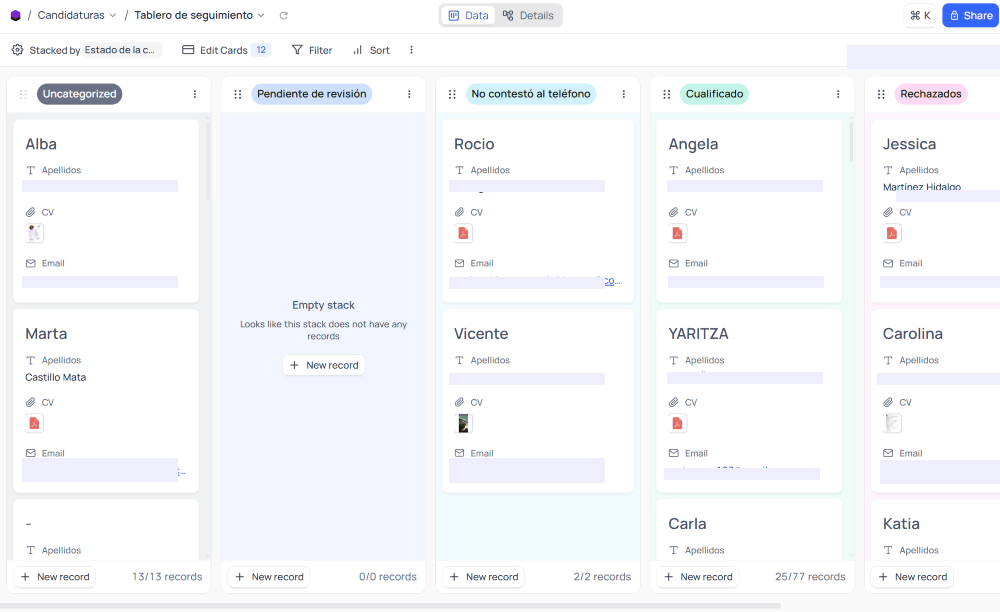
Task: Open the Carla record card
Action: click(x=749, y=530)
